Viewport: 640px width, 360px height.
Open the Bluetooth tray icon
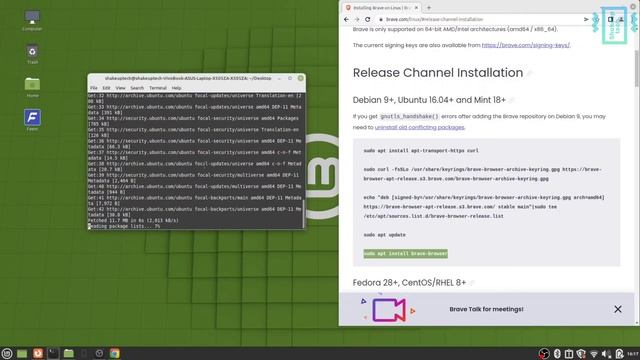tap(557, 354)
